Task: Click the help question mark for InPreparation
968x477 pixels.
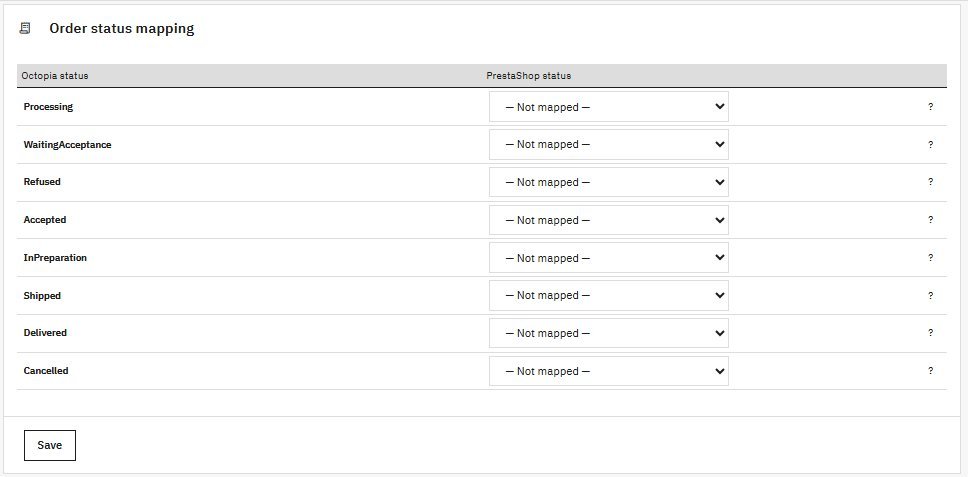Action: tap(930, 258)
